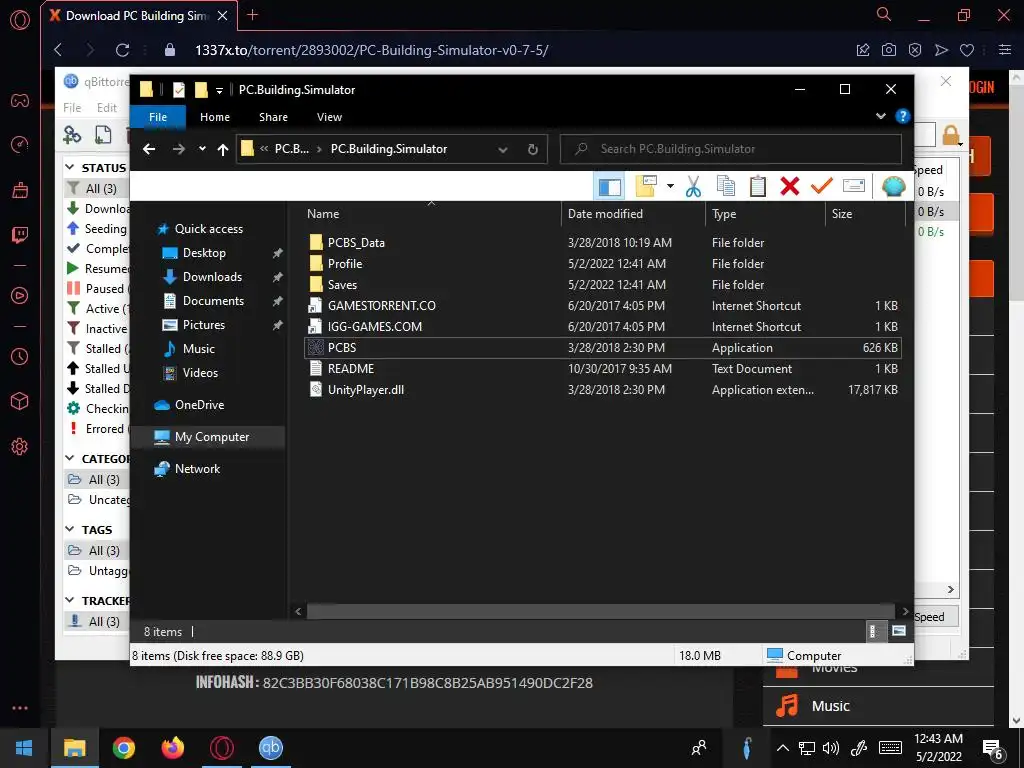The height and width of the screenshot is (768, 1024).
Task: Open the recent locations dropdown chevron
Action: (x=202, y=149)
